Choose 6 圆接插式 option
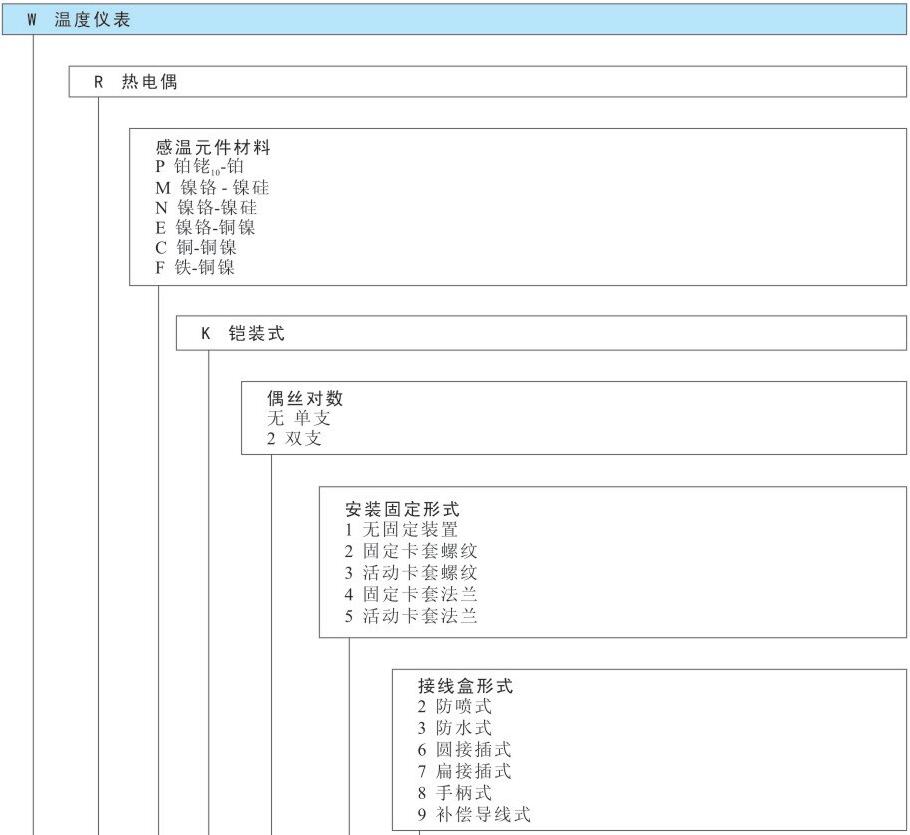 pos(464,749)
